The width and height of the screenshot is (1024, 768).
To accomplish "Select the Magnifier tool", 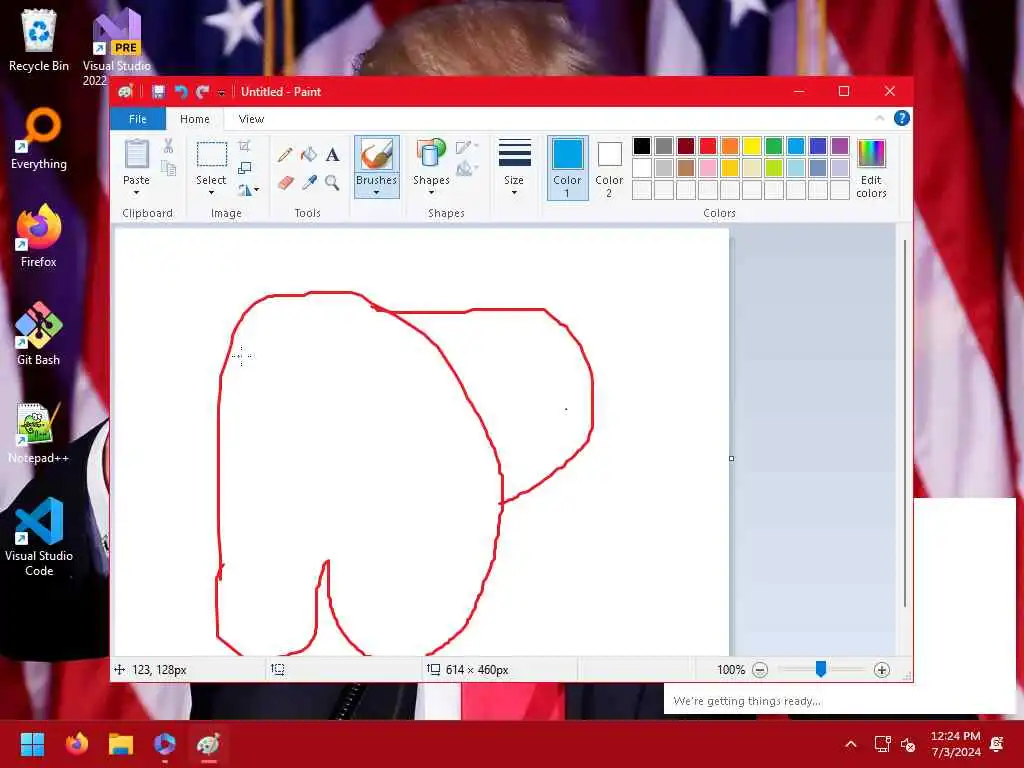I will click(x=332, y=182).
